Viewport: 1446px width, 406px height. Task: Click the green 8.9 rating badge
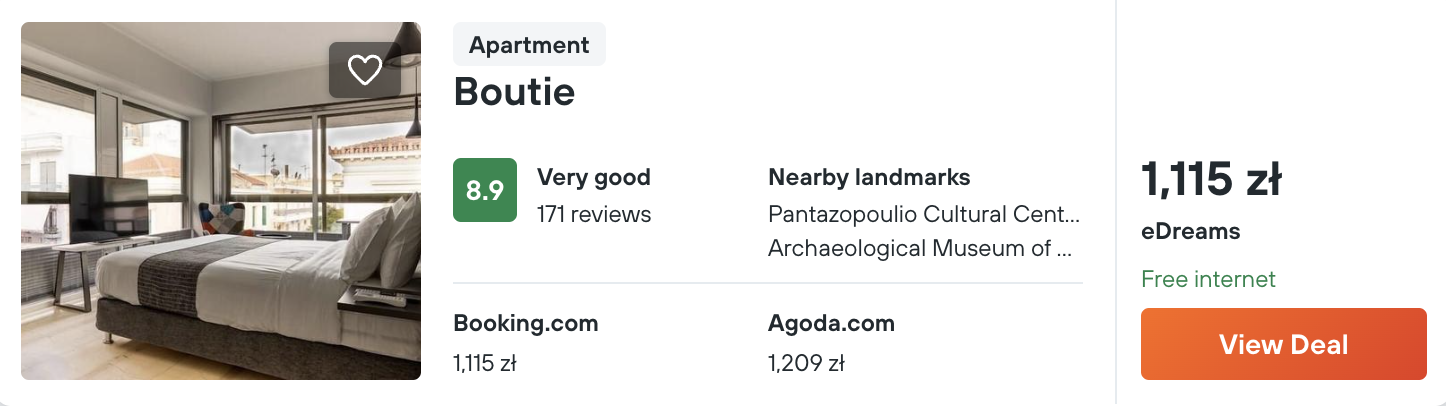485,190
